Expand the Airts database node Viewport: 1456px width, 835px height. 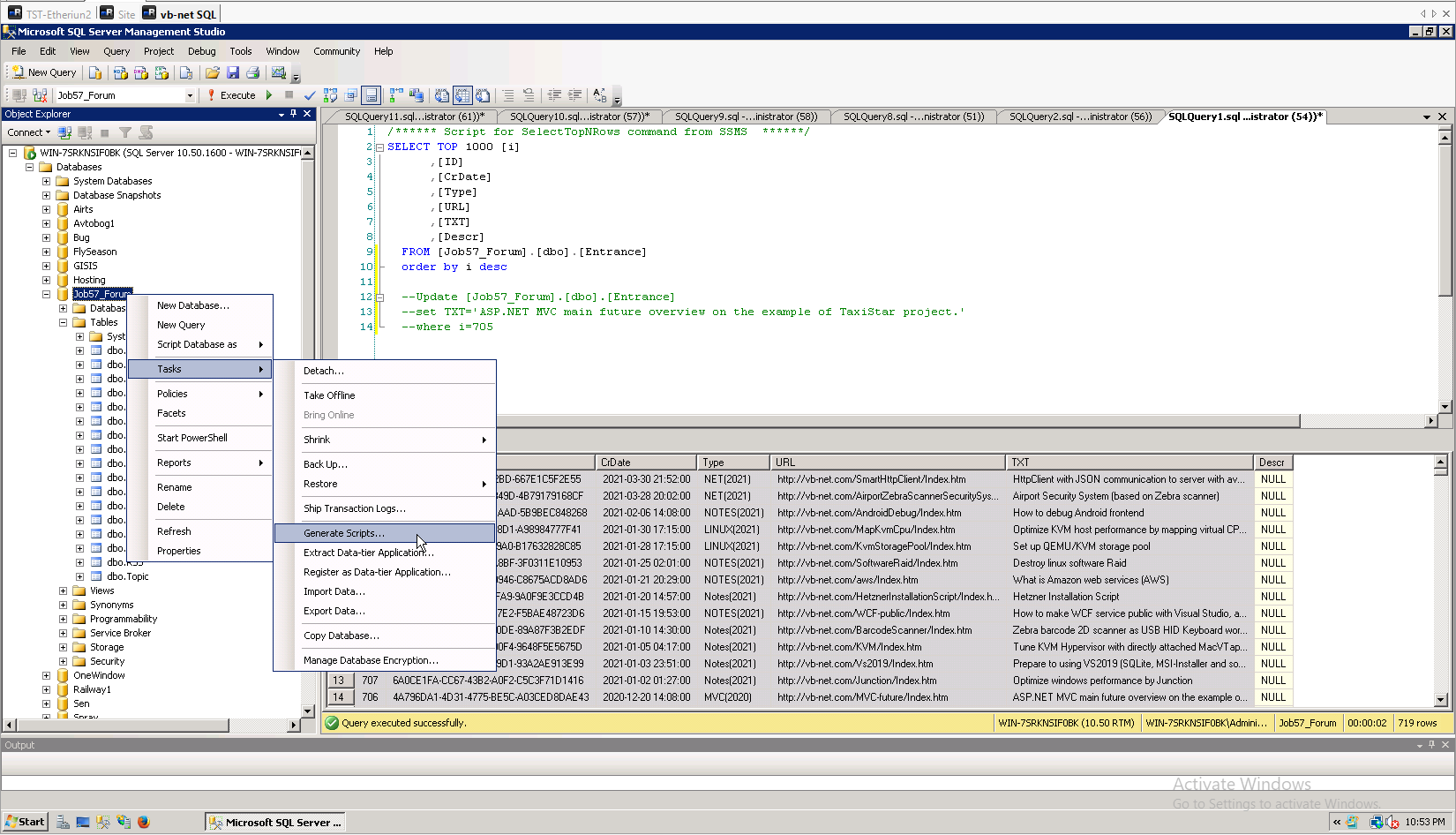47,209
